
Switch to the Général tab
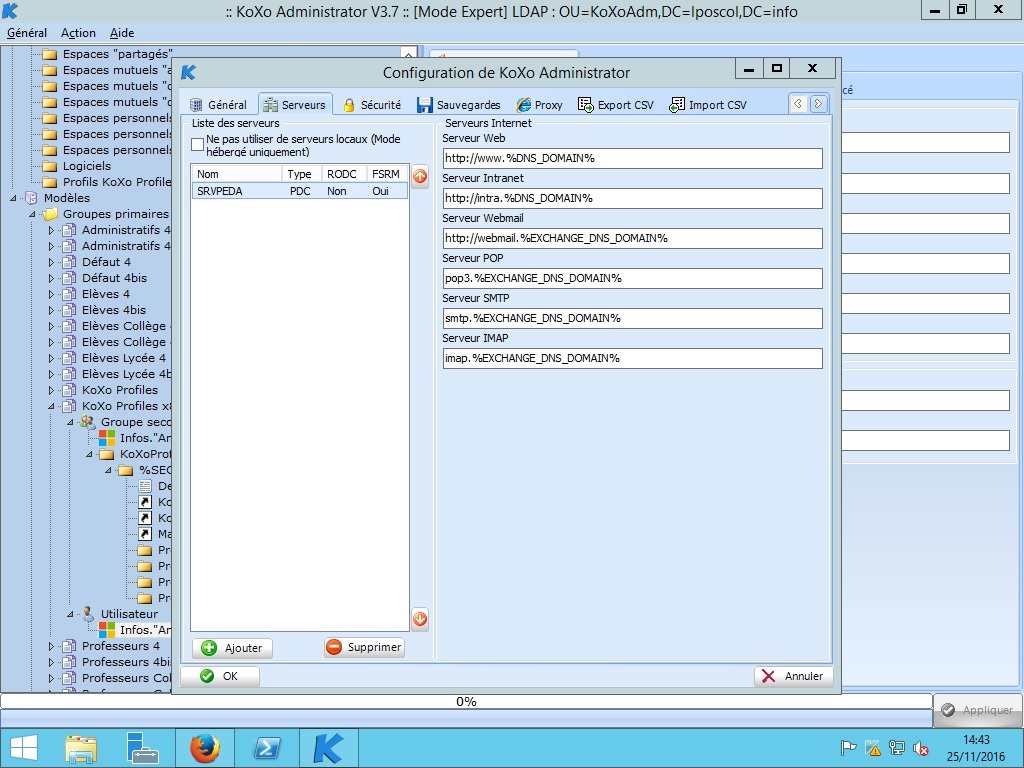(x=219, y=104)
